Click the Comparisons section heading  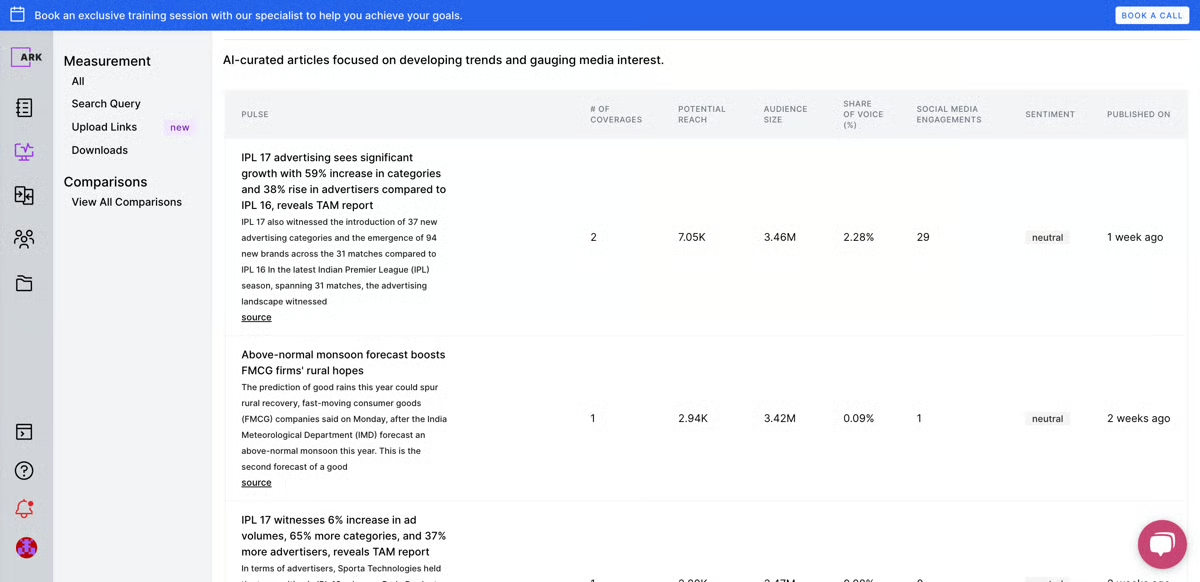105,182
